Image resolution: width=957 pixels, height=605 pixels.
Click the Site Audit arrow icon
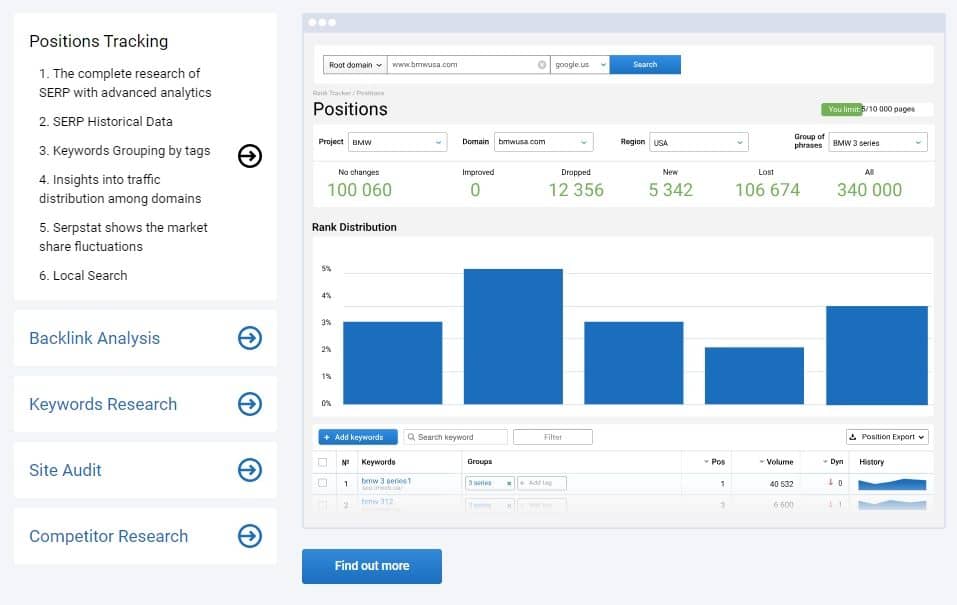click(250, 470)
